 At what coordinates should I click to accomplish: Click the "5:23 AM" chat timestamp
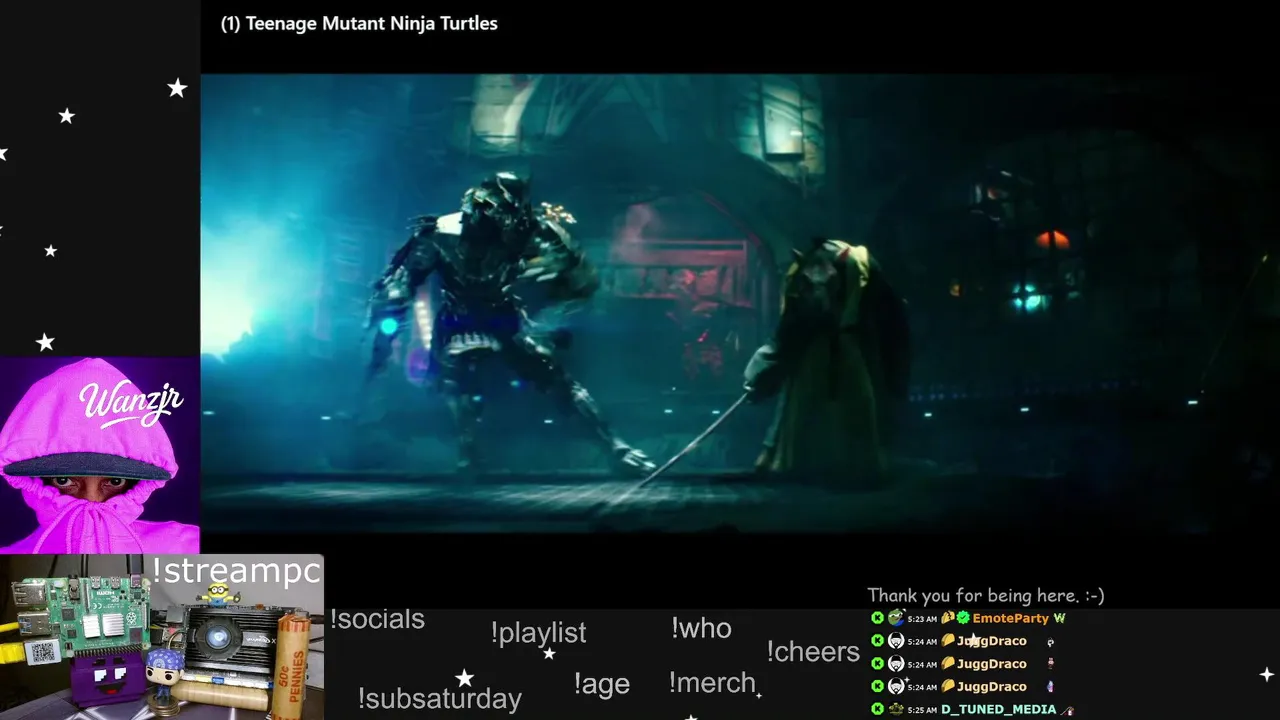[x=922, y=619]
